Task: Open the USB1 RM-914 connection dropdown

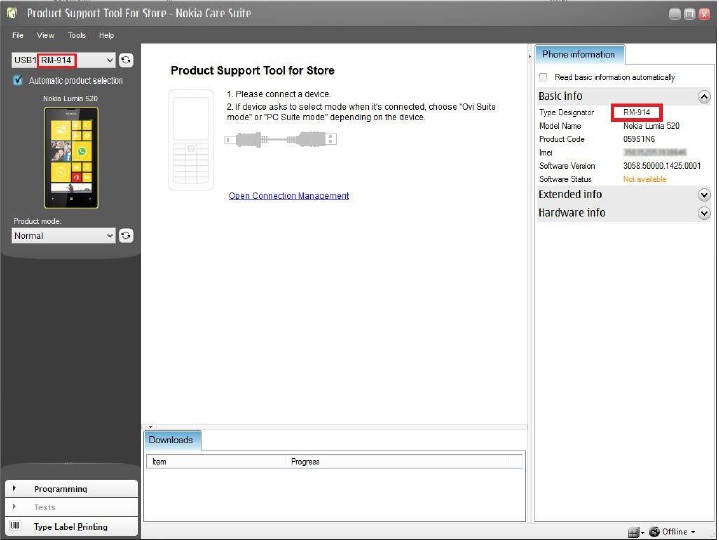Action: pos(63,60)
